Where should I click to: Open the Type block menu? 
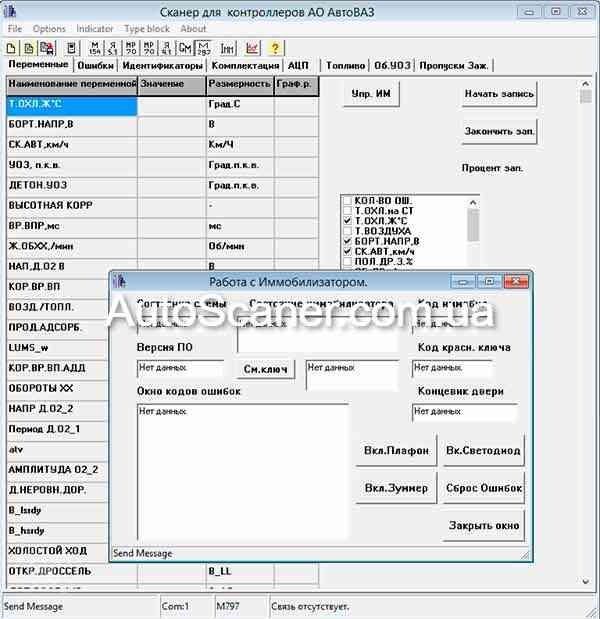146,29
